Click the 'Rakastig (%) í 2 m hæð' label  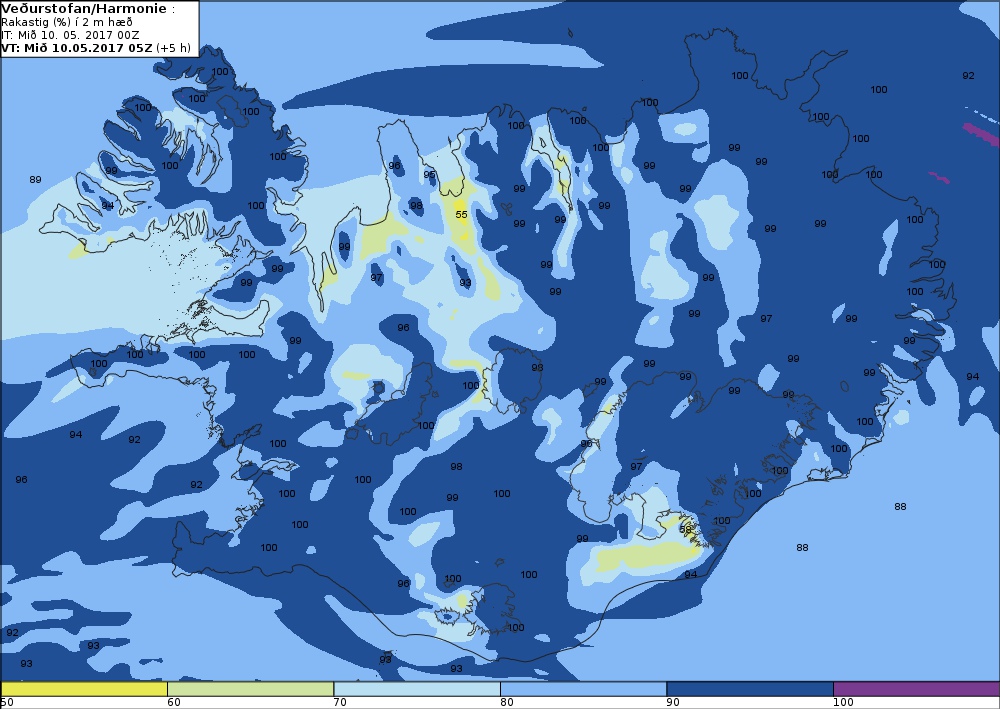pyautogui.click(x=67, y=22)
